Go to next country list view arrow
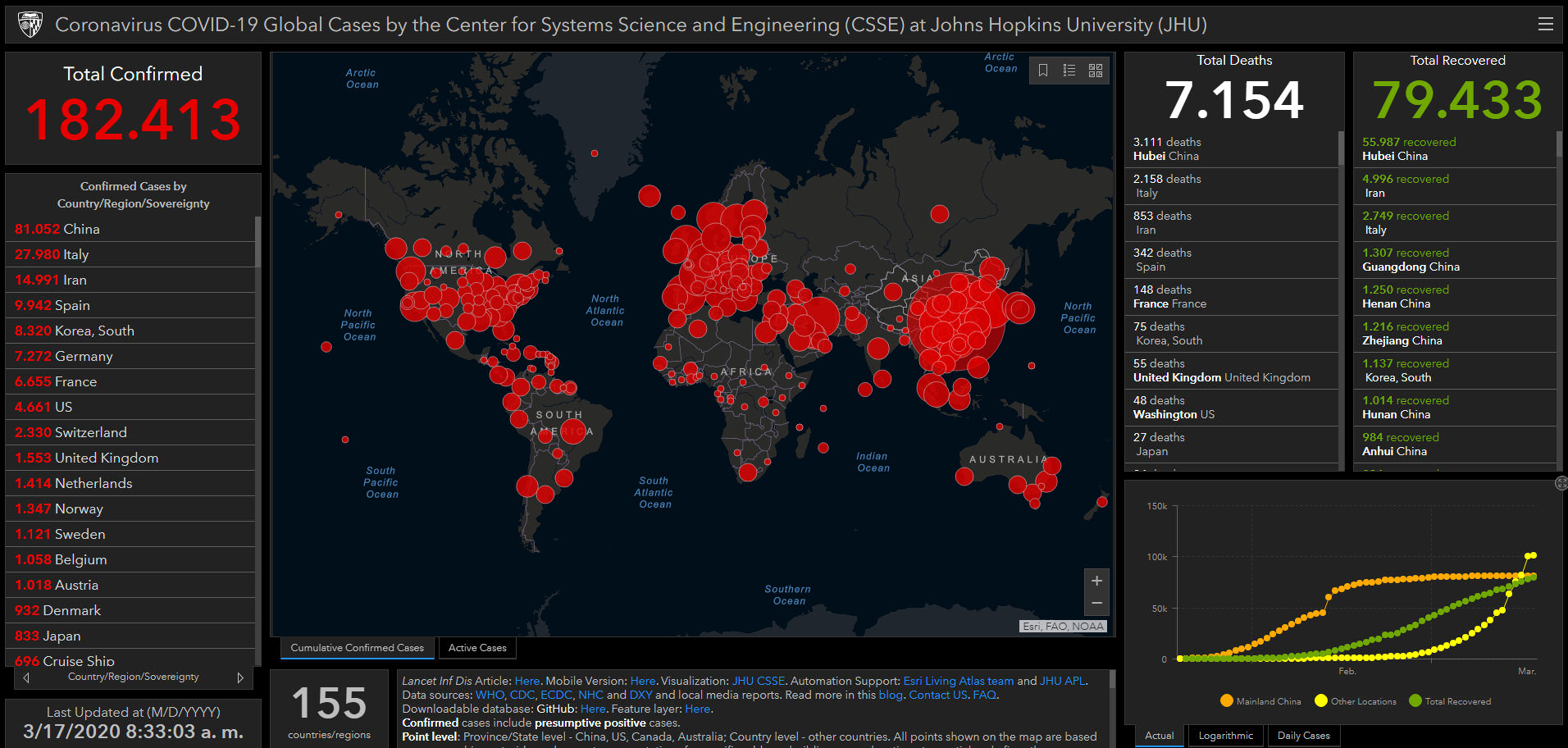 click(x=240, y=677)
